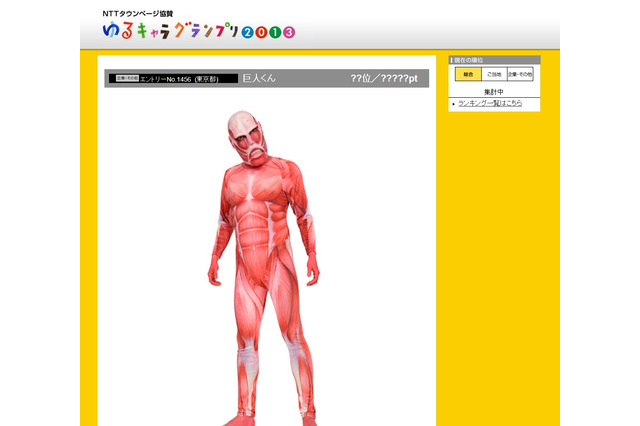Switch to the ご当地 ranking tab
The height and width of the screenshot is (426, 640).
494,74
